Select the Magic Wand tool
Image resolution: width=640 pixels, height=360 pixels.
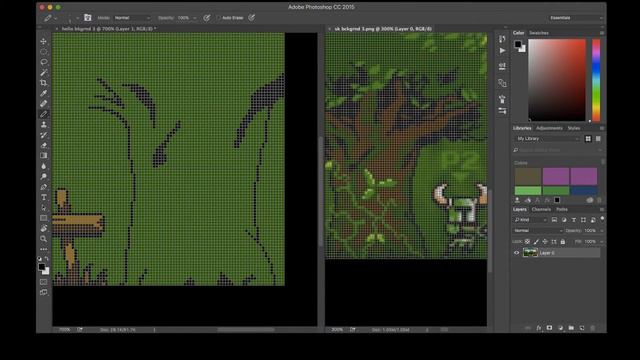coord(44,73)
